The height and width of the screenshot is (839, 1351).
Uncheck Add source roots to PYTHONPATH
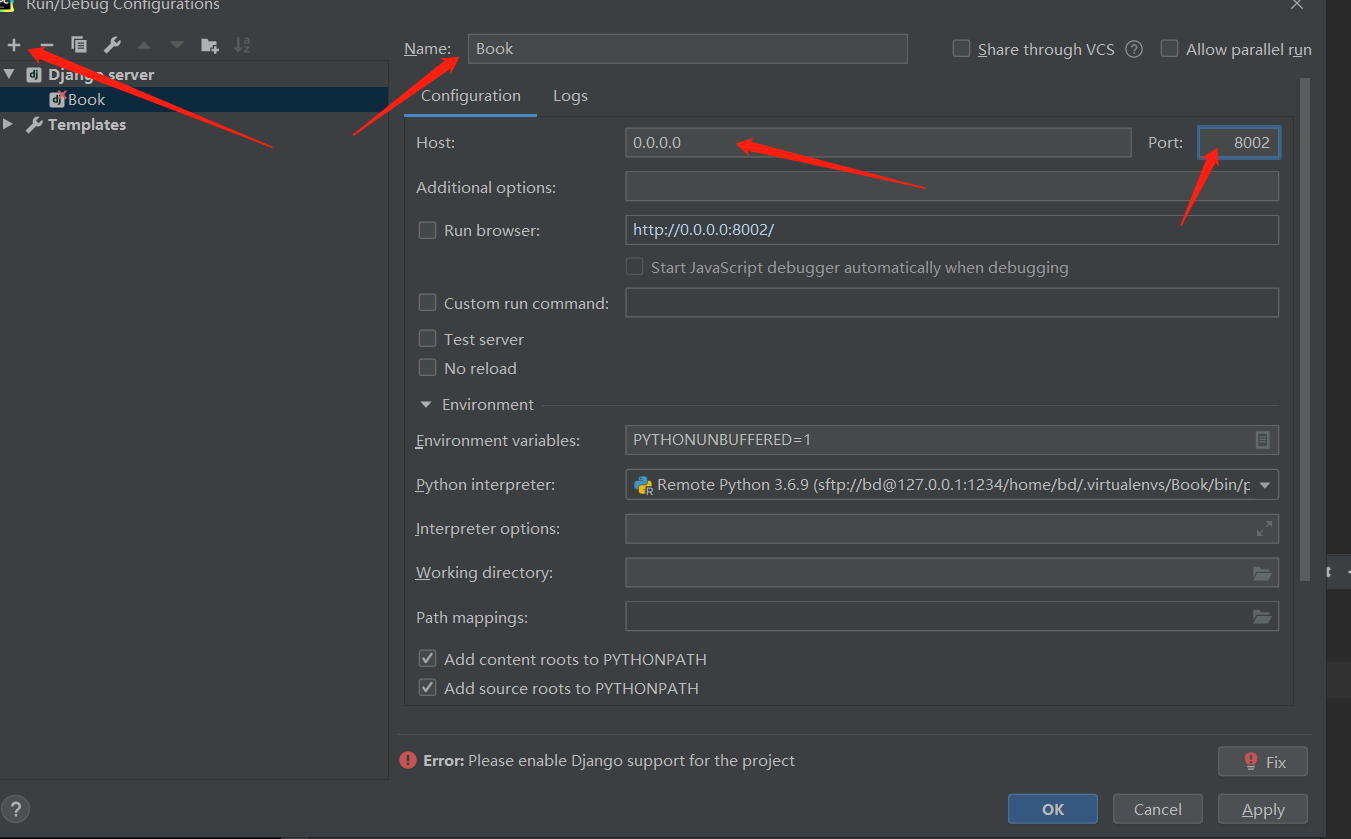427,687
